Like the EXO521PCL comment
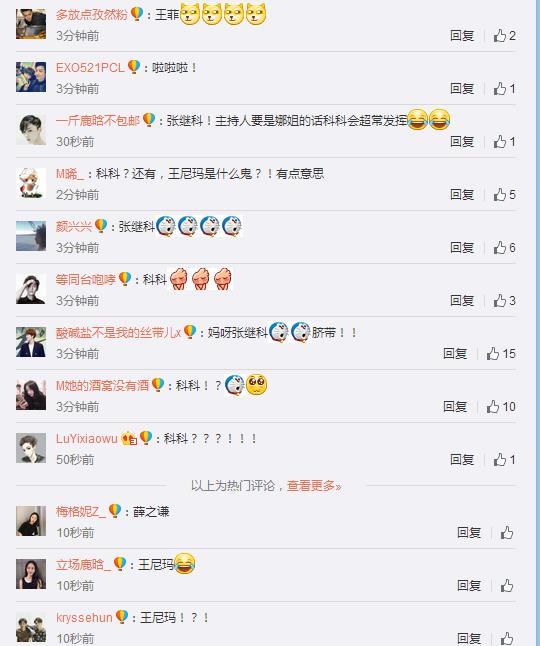 (505, 89)
